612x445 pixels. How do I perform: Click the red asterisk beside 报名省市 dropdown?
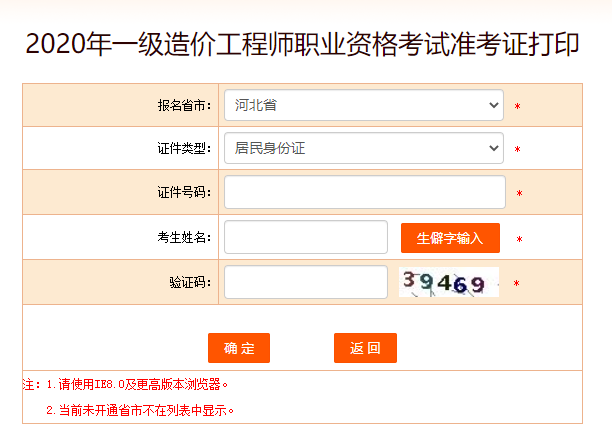click(518, 106)
